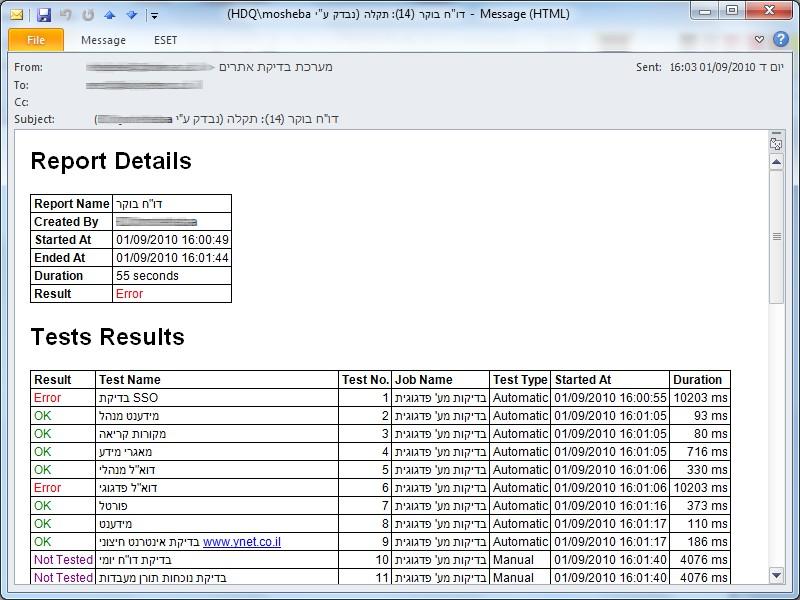Viewport: 800px width, 600px height.
Task: Click the 10203 ms duration of test 1
Action: tap(701, 398)
